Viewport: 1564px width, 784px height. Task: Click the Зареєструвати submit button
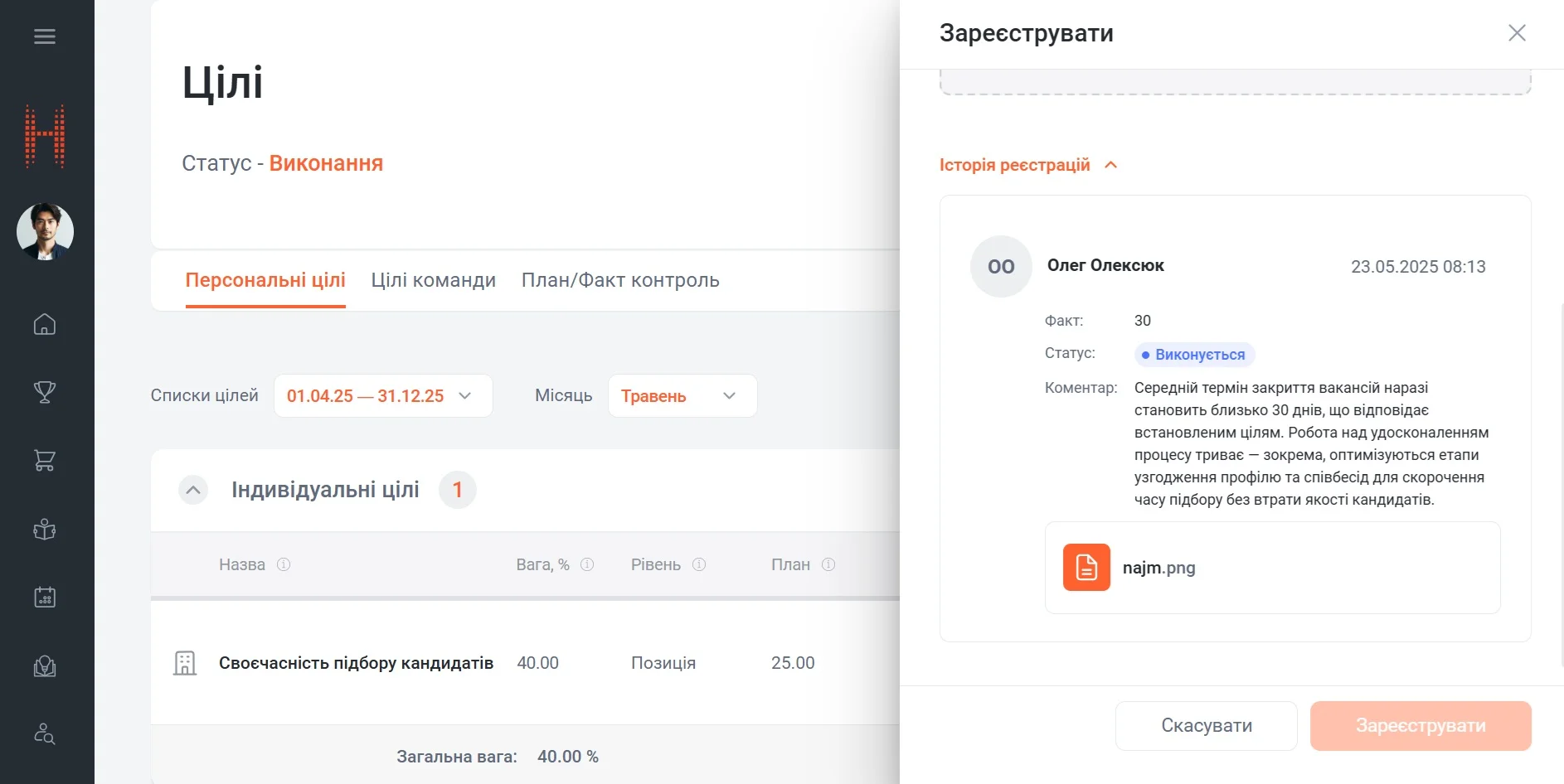1420,725
